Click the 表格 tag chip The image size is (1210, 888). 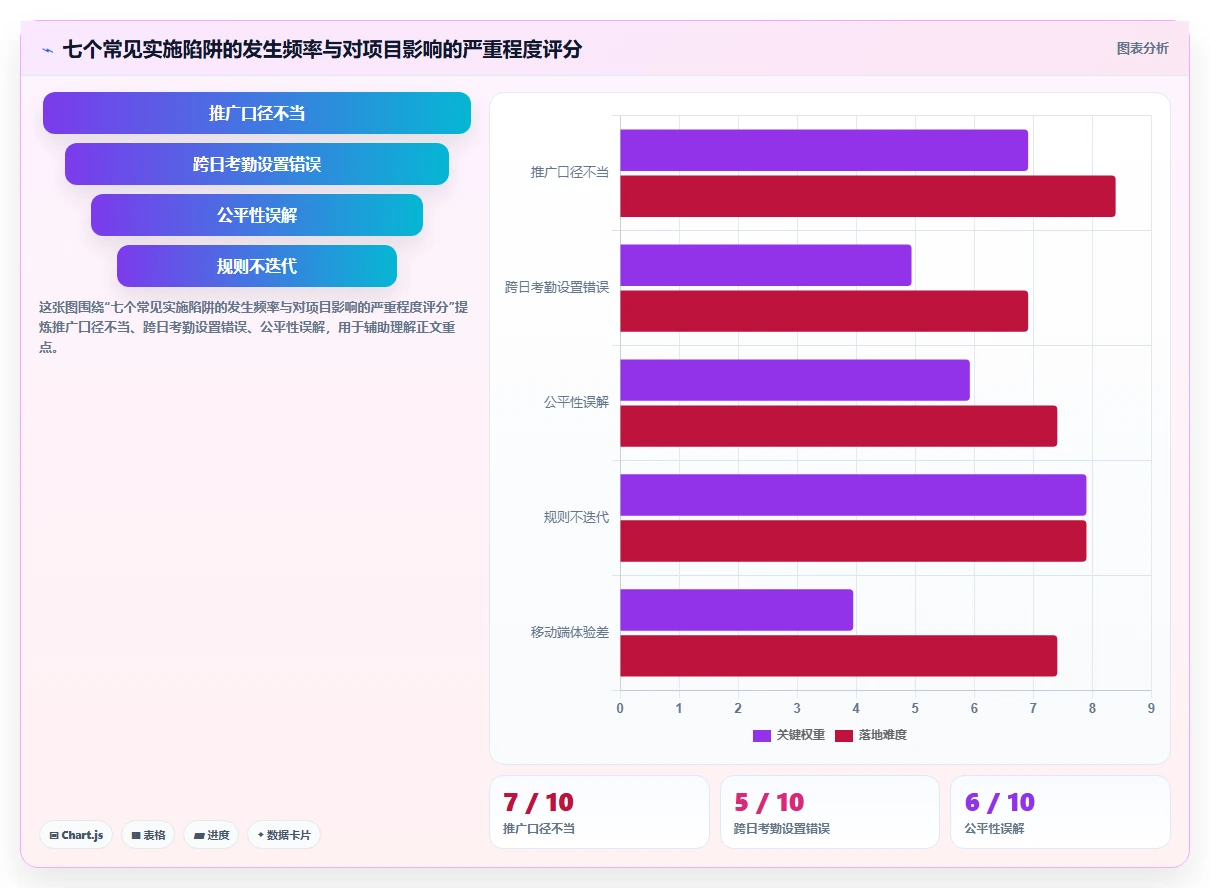point(148,835)
